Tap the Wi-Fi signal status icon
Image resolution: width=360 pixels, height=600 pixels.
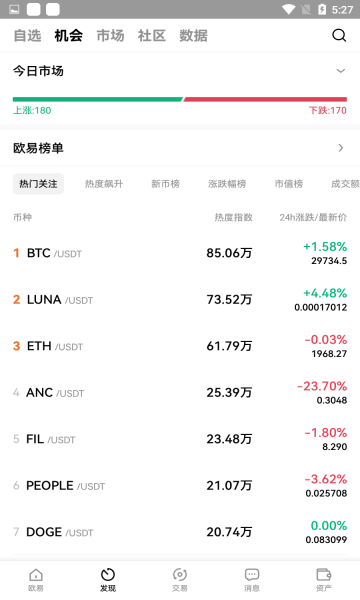(288, 10)
